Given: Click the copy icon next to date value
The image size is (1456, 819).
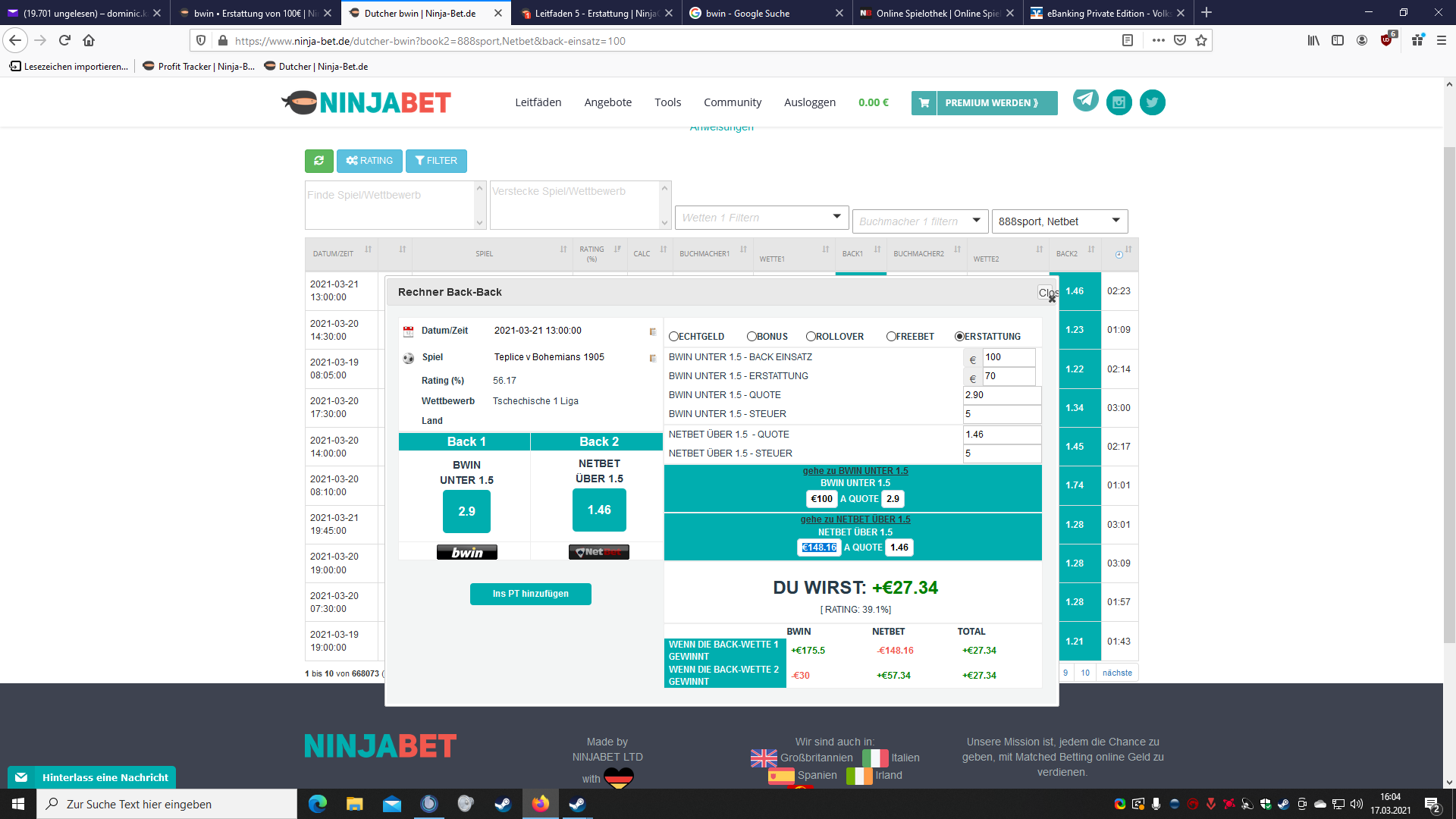Looking at the screenshot, I should 653,331.
